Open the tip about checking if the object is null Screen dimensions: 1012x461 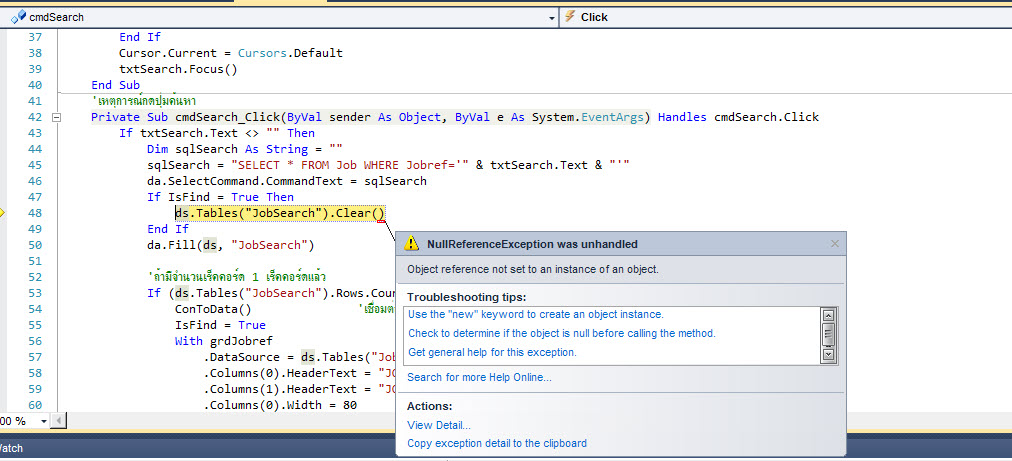coord(562,334)
